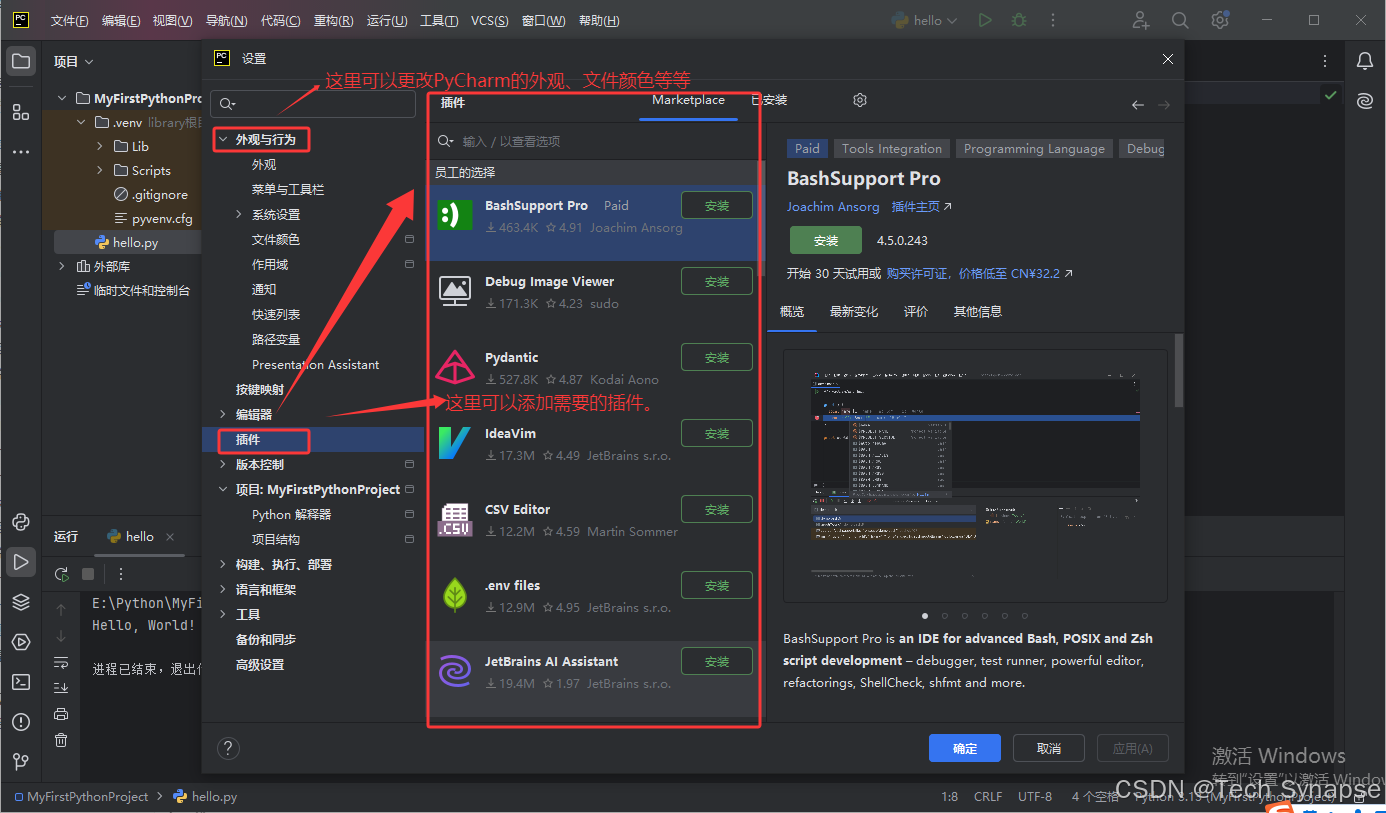Open the hello run configuration dropdown
1386x813 pixels.
point(924,20)
